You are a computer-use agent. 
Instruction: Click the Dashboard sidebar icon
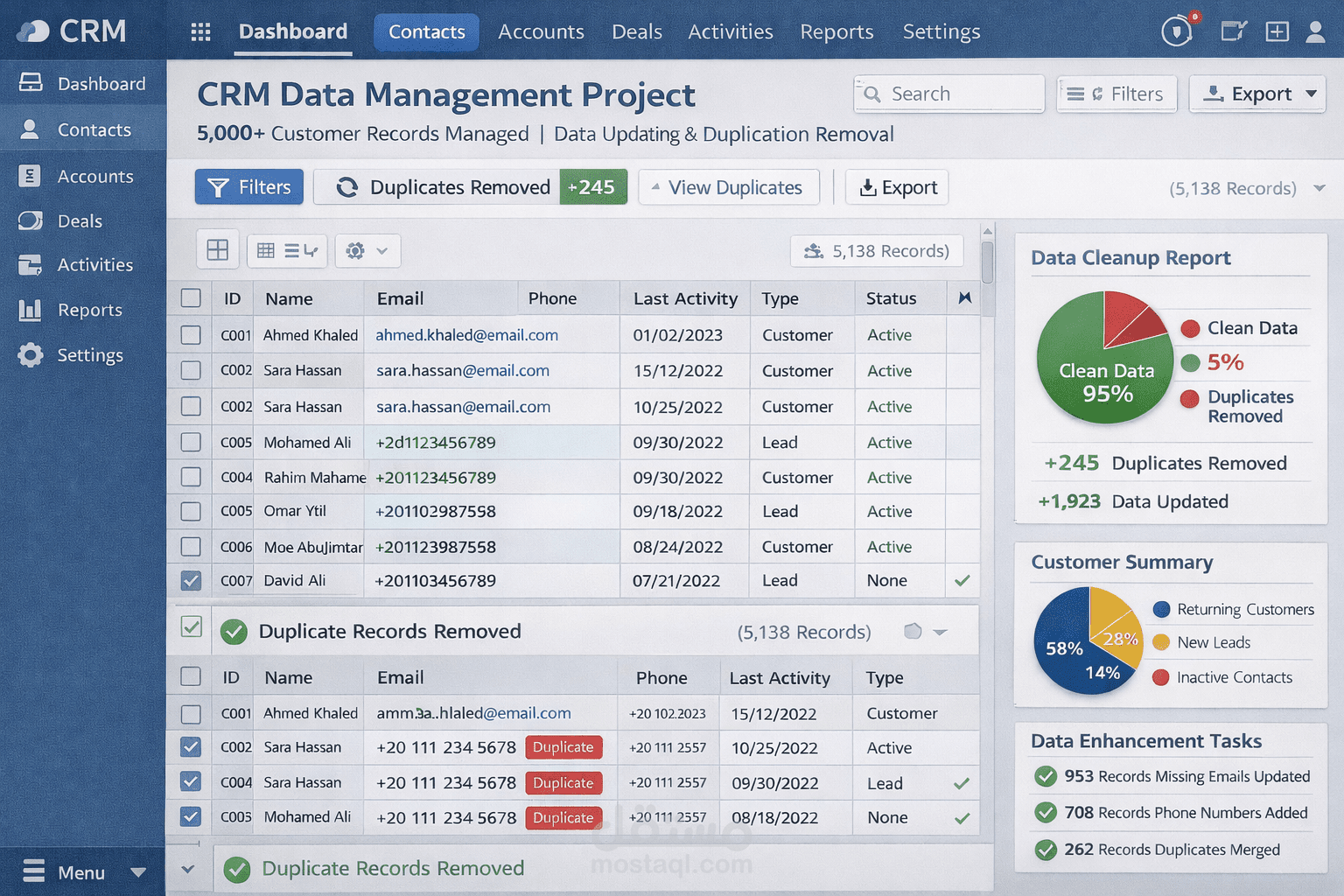tap(31, 83)
